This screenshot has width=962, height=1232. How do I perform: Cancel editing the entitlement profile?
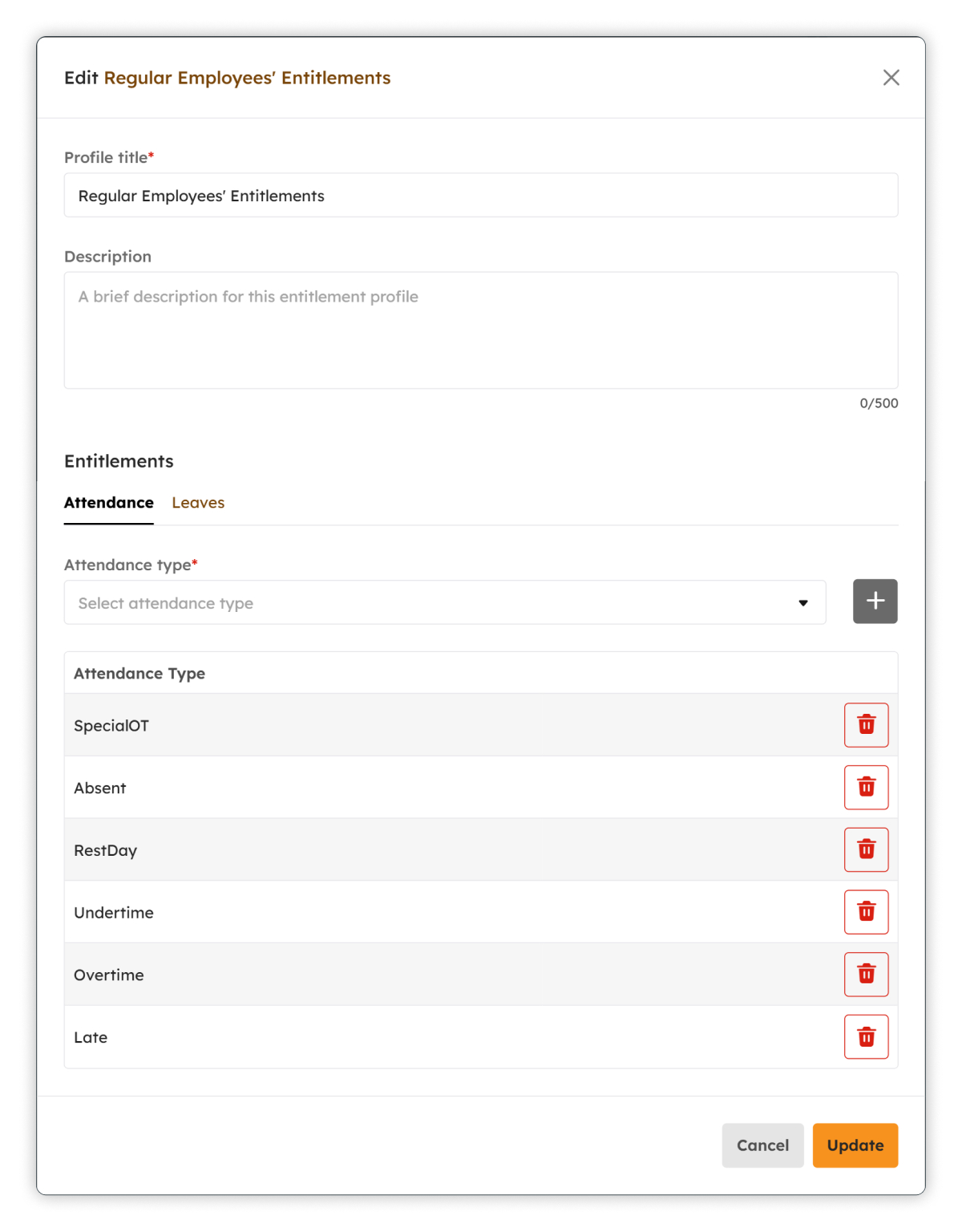762,1145
